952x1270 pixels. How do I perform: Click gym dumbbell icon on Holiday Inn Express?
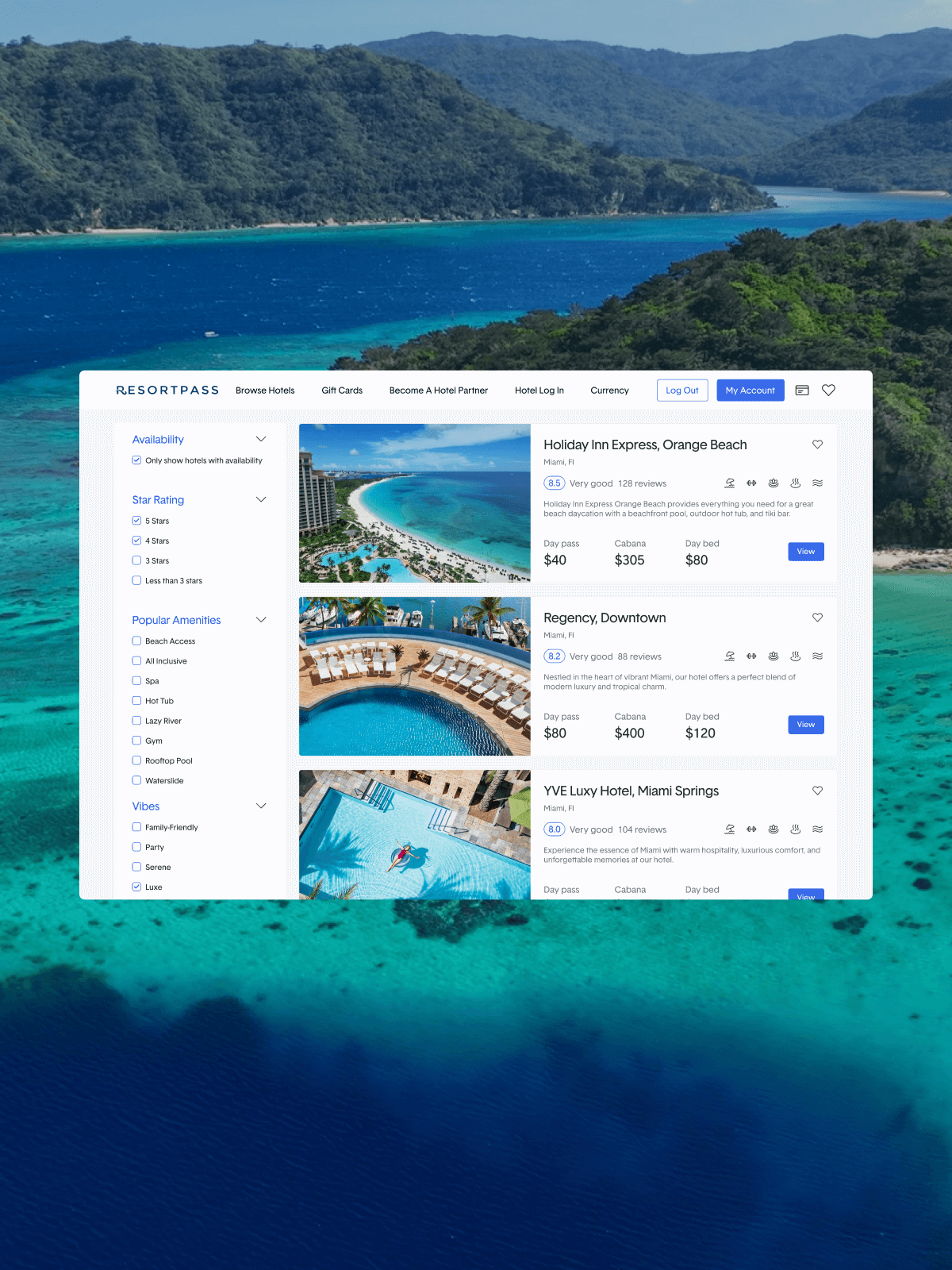[x=751, y=483]
